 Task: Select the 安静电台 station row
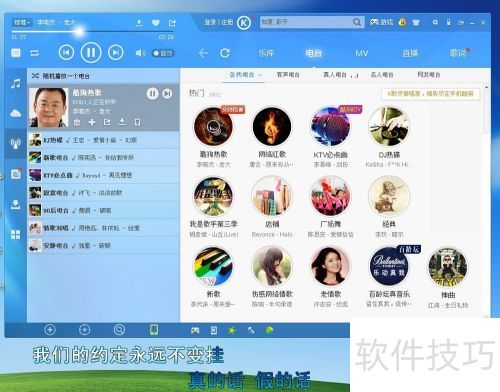click(103, 246)
